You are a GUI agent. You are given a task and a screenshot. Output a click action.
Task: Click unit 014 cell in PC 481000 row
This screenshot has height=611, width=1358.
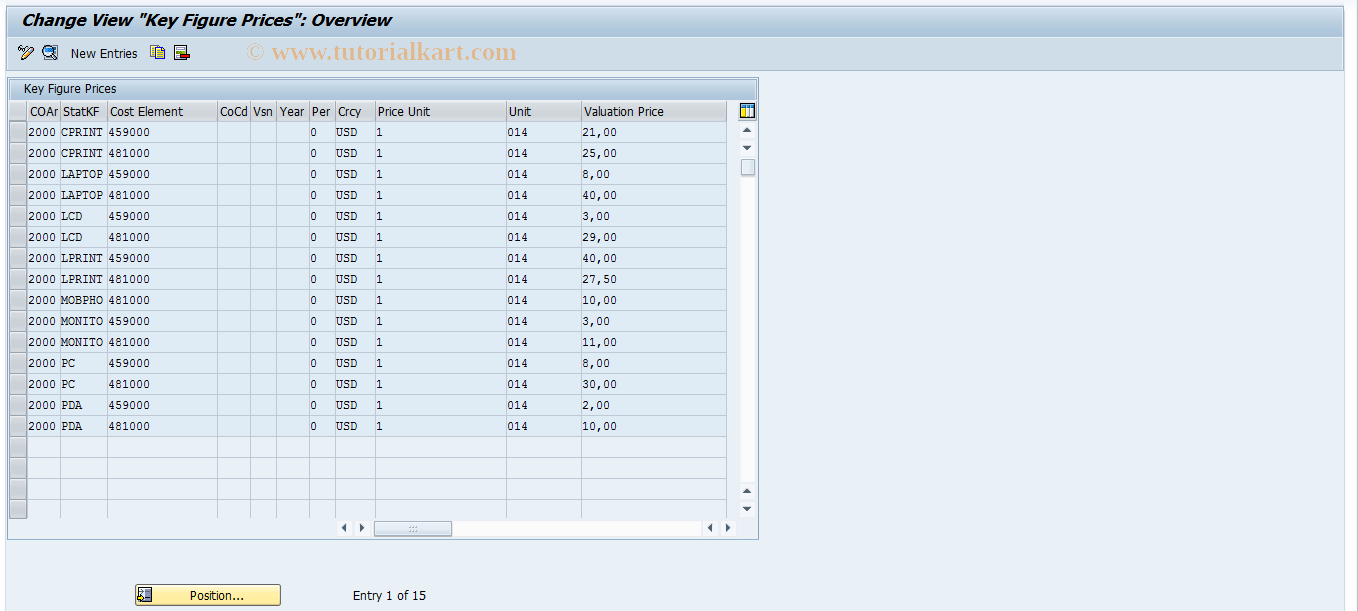click(544, 384)
